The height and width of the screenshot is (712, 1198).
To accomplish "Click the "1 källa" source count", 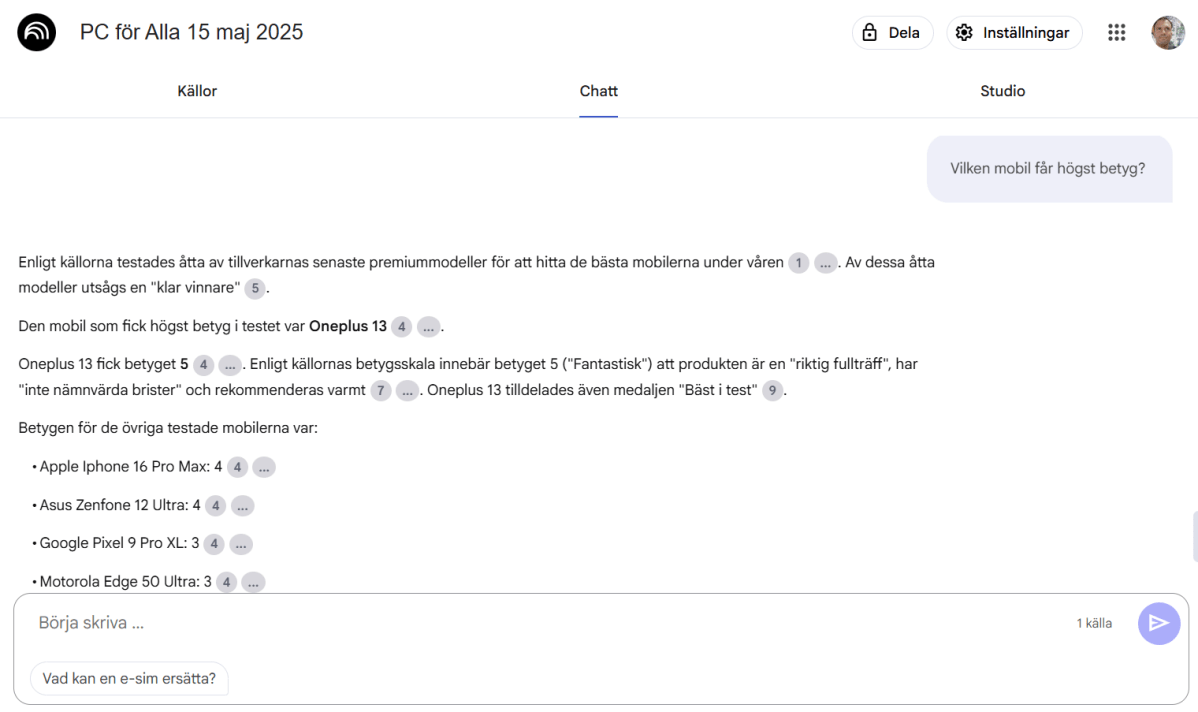I will pyautogui.click(x=1093, y=623).
